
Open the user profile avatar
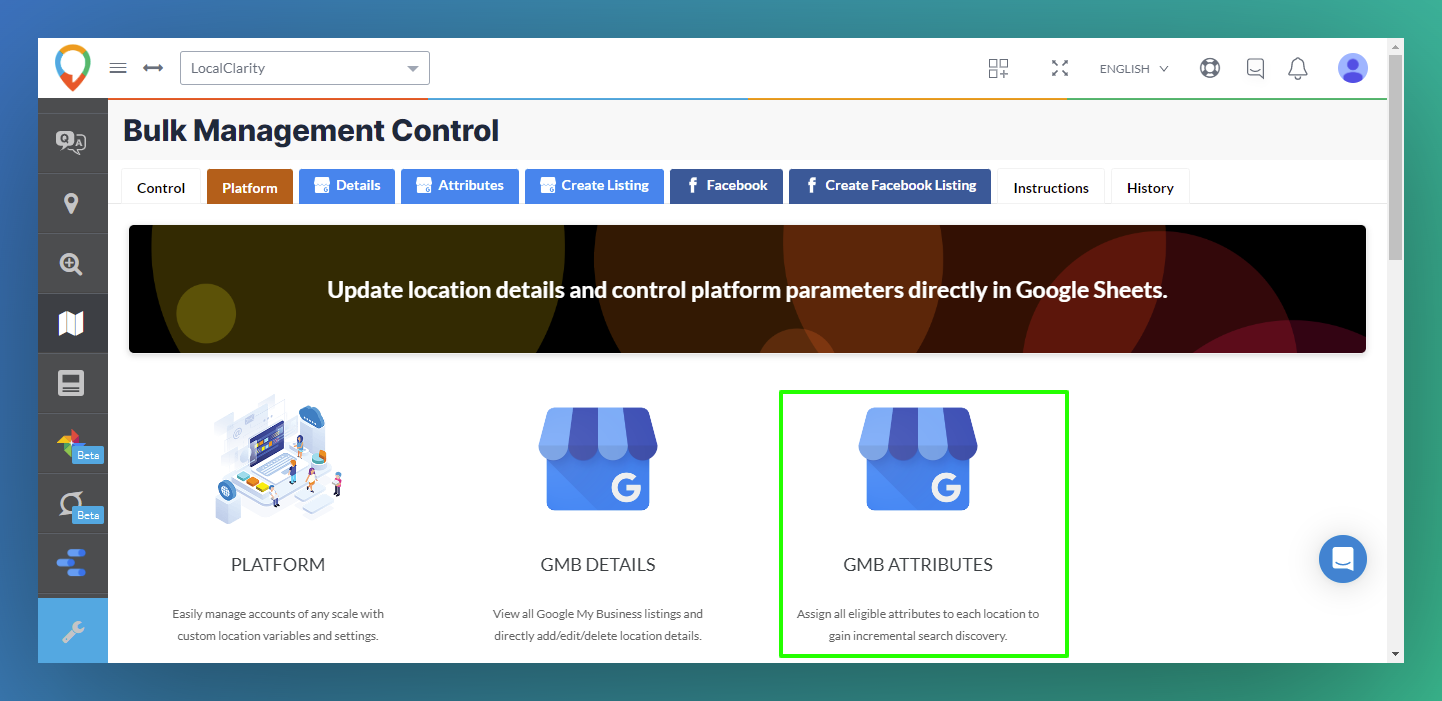coord(1353,68)
